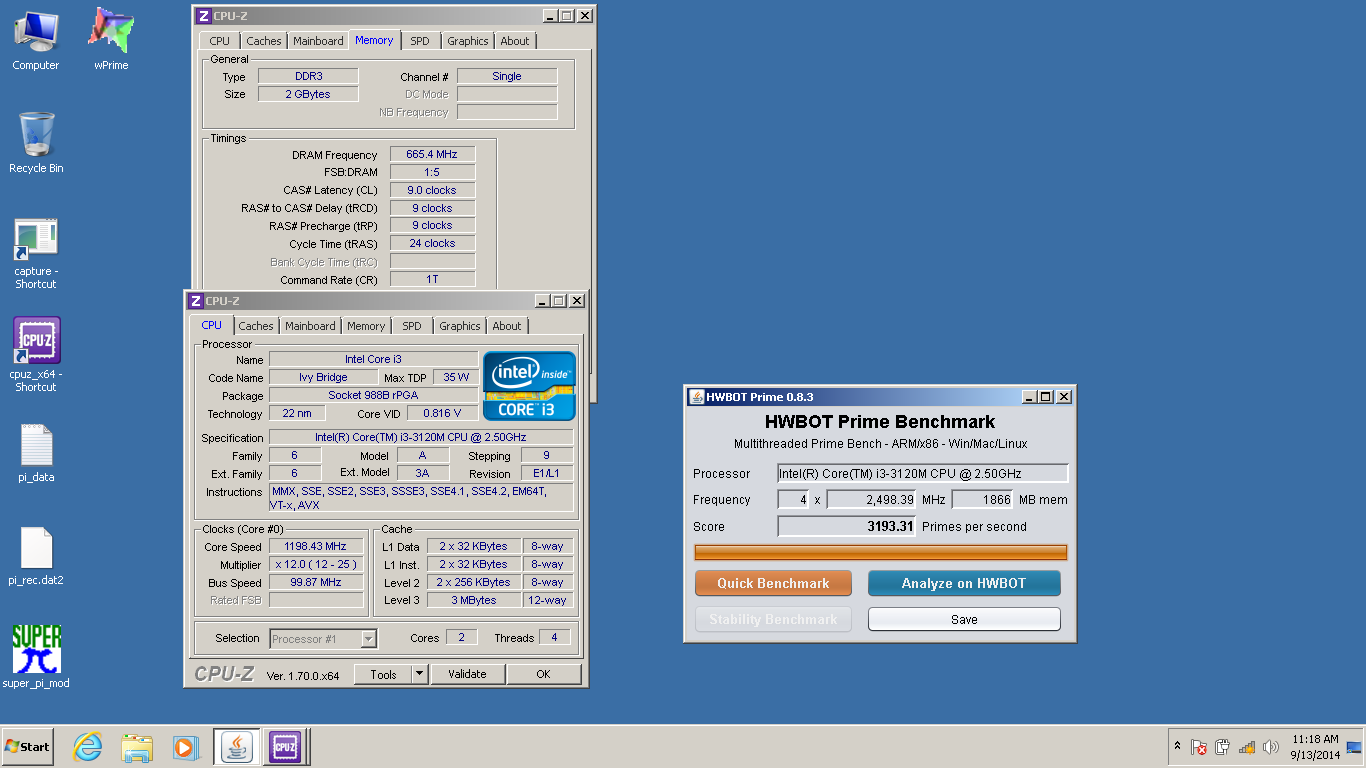Click Save in HWBOT Prime
Image resolution: width=1366 pixels, height=768 pixels.
964,619
